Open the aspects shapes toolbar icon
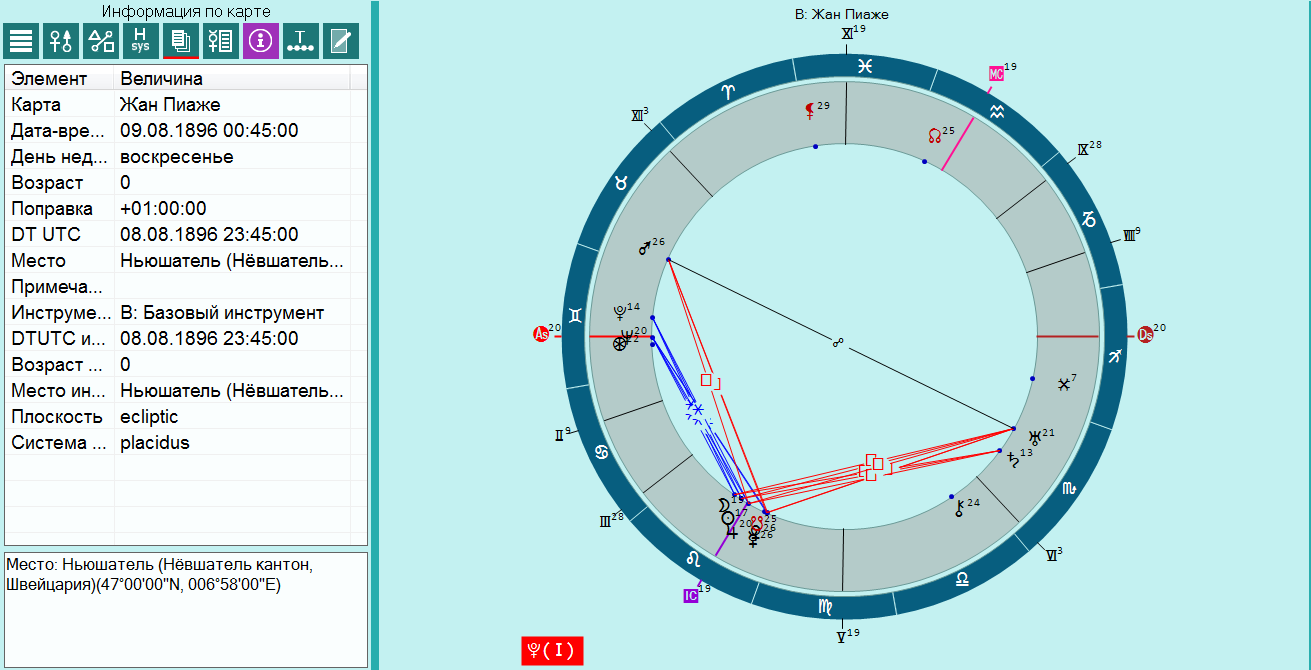Image resolution: width=1311 pixels, height=670 pixels. (x=101, y=41)
